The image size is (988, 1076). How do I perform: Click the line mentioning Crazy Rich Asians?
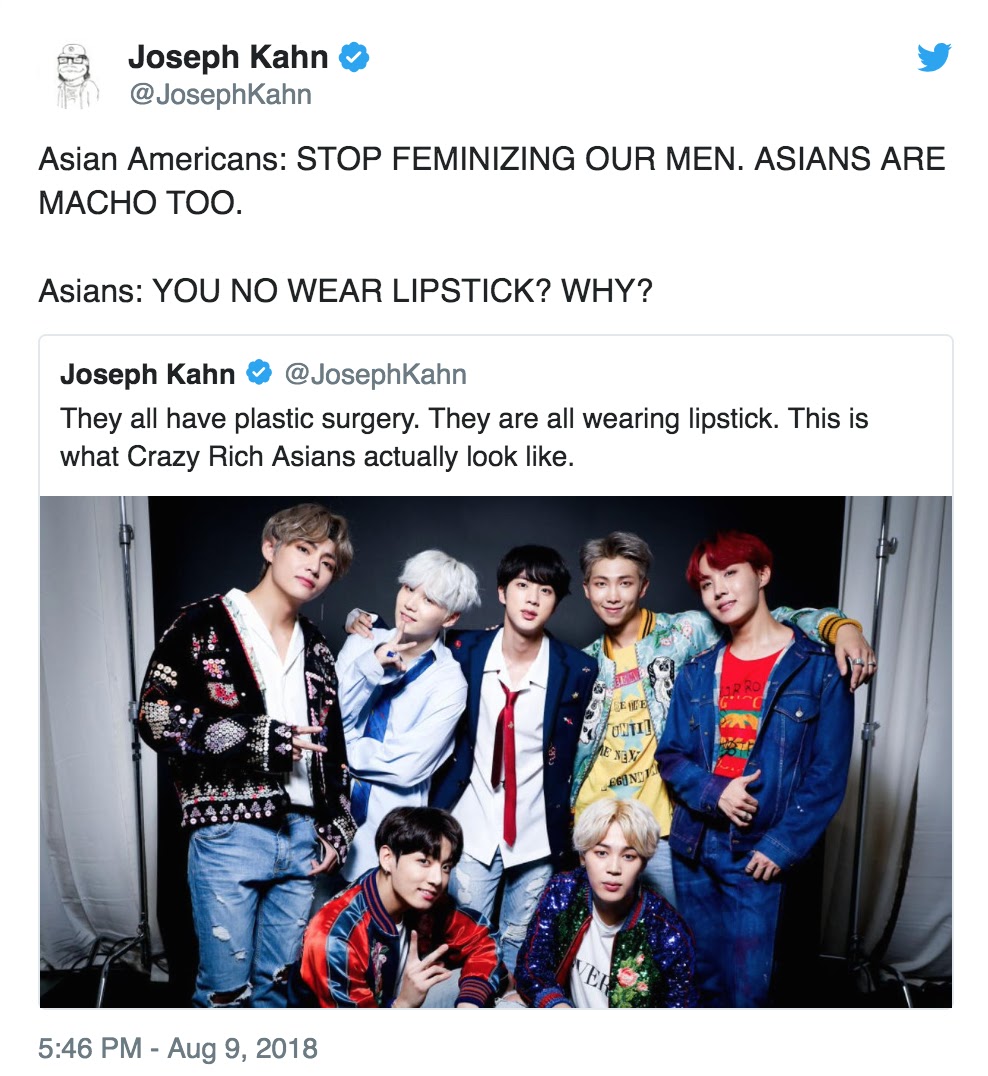pyautogui.click(x=317, y=456)
